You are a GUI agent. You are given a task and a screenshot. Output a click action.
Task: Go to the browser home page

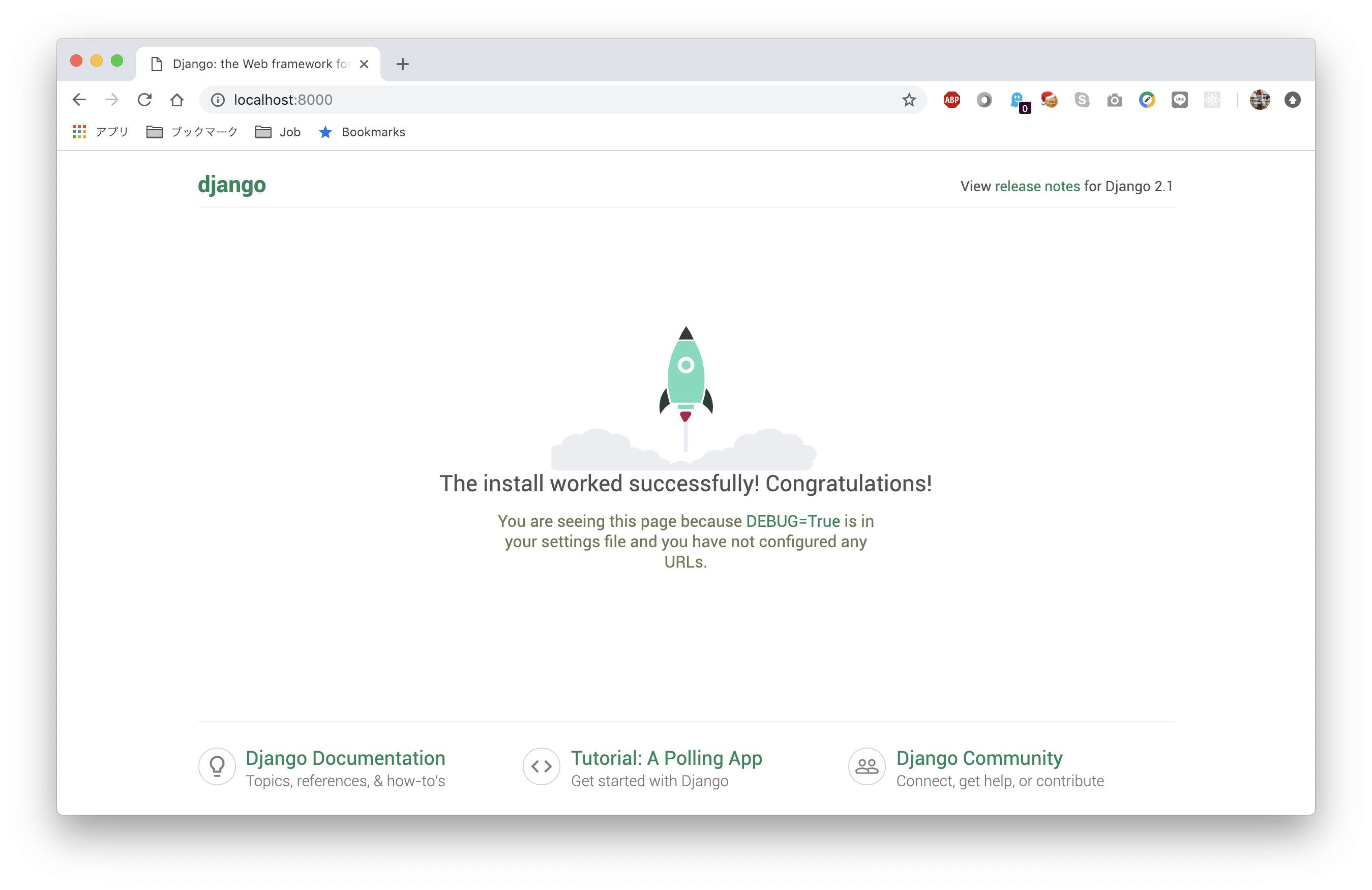point(176,100)
